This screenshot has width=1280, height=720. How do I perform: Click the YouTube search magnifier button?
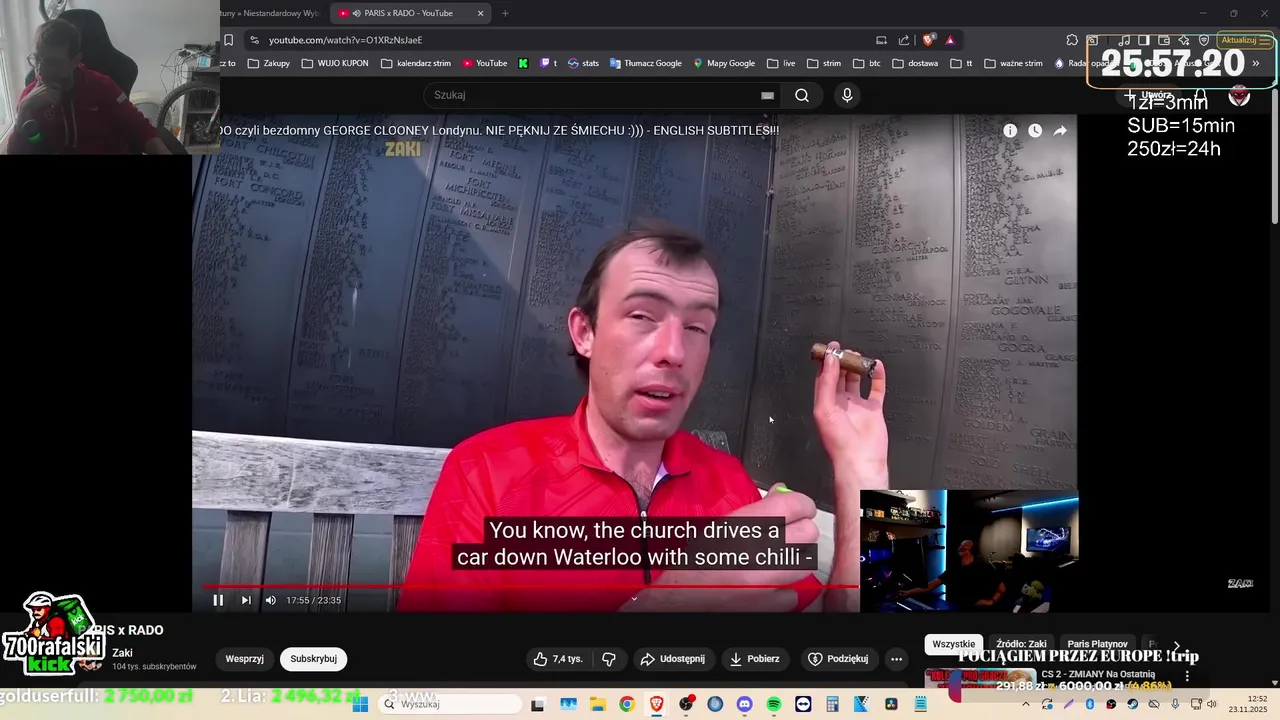(x=802, y=95)
